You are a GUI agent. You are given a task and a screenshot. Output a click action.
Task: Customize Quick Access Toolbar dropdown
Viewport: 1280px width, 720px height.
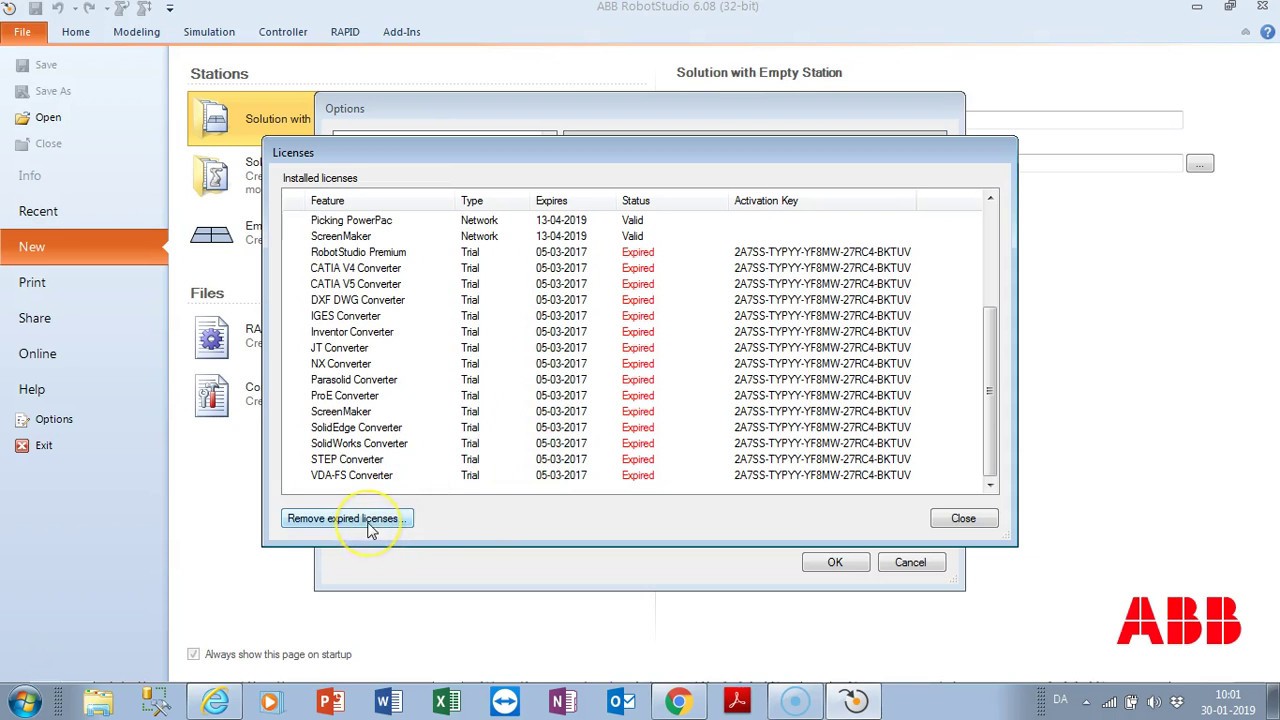tap(169, 8)
